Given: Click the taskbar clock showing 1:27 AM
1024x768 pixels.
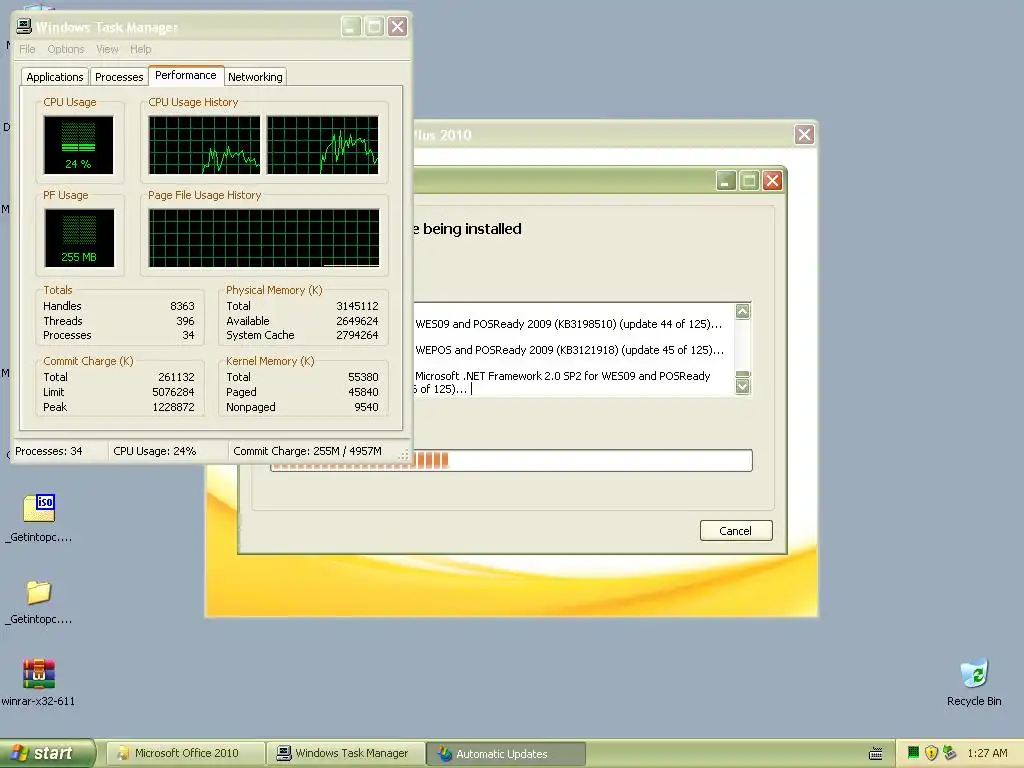Looking at the screenshot, I should coord(987,753).
